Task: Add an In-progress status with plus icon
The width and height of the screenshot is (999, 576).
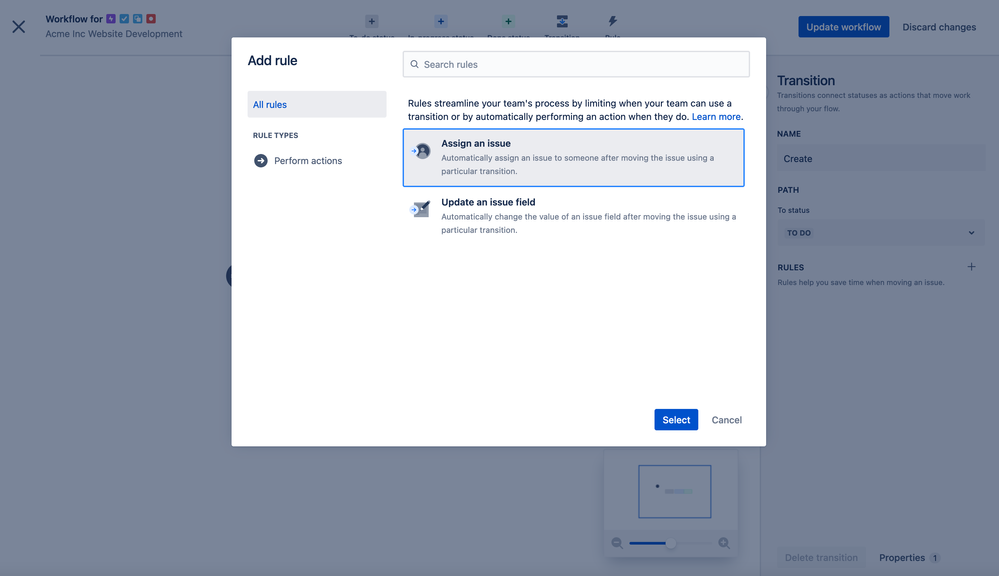Action: click(440, 22)
